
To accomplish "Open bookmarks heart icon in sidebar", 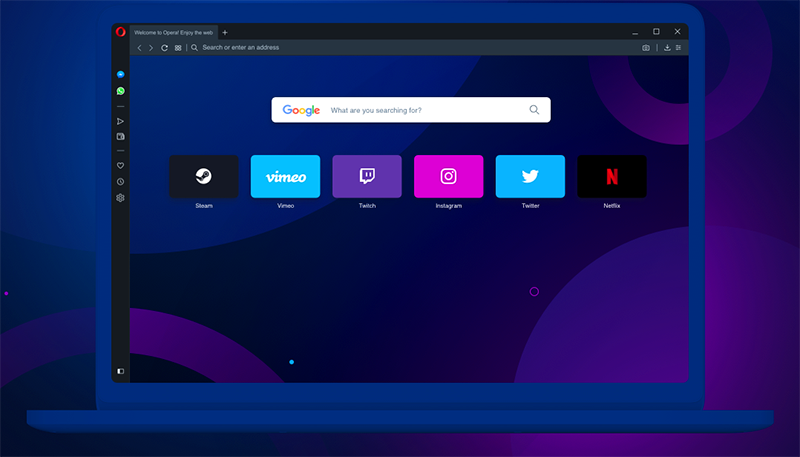I will tap(120, 165).
